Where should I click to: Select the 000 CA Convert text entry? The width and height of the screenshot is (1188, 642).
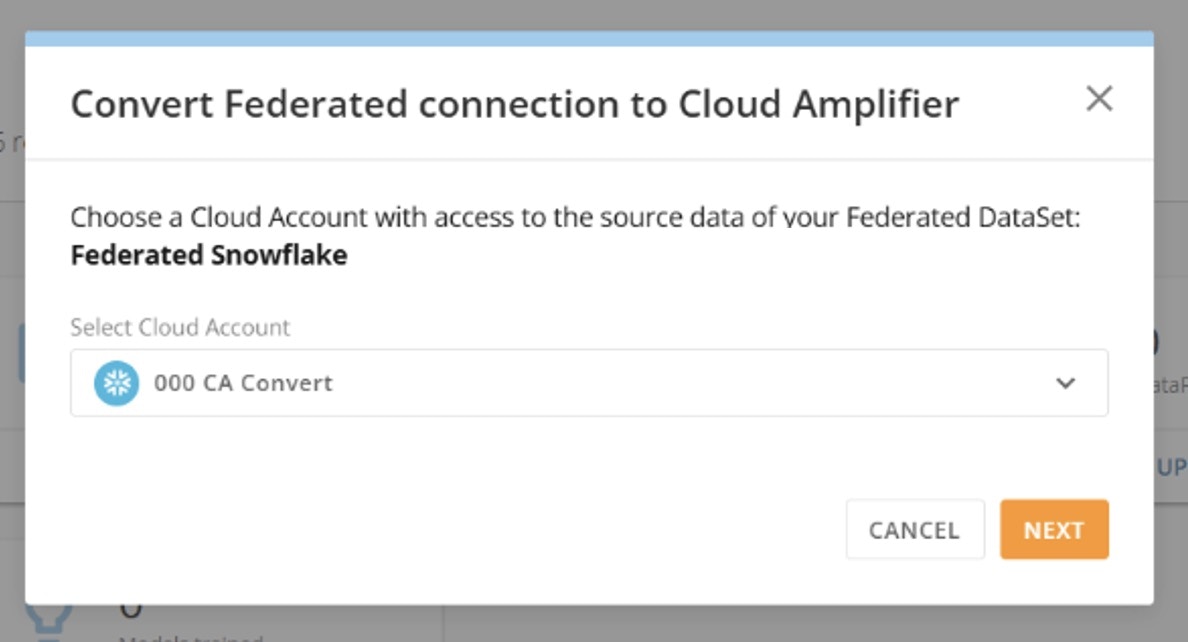tap(243, 383)
